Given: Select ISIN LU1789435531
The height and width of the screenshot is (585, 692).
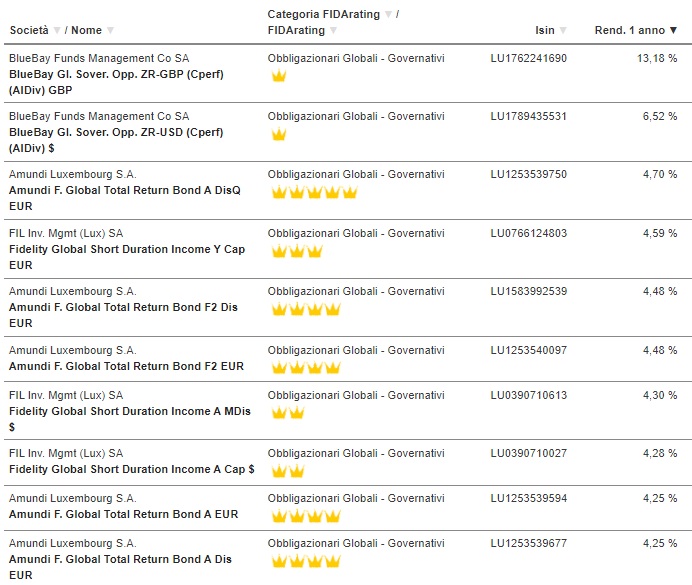Looking at the screenshot, I should tap(528, 116).
